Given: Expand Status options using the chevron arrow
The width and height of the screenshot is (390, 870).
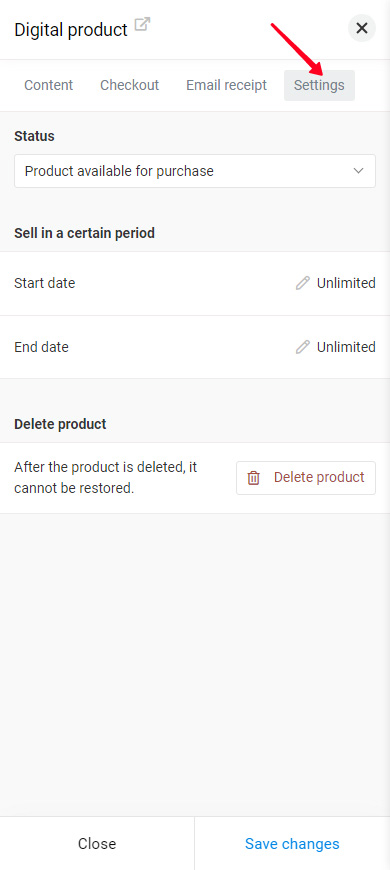Looking at the screenshot, I should point(358,171).
